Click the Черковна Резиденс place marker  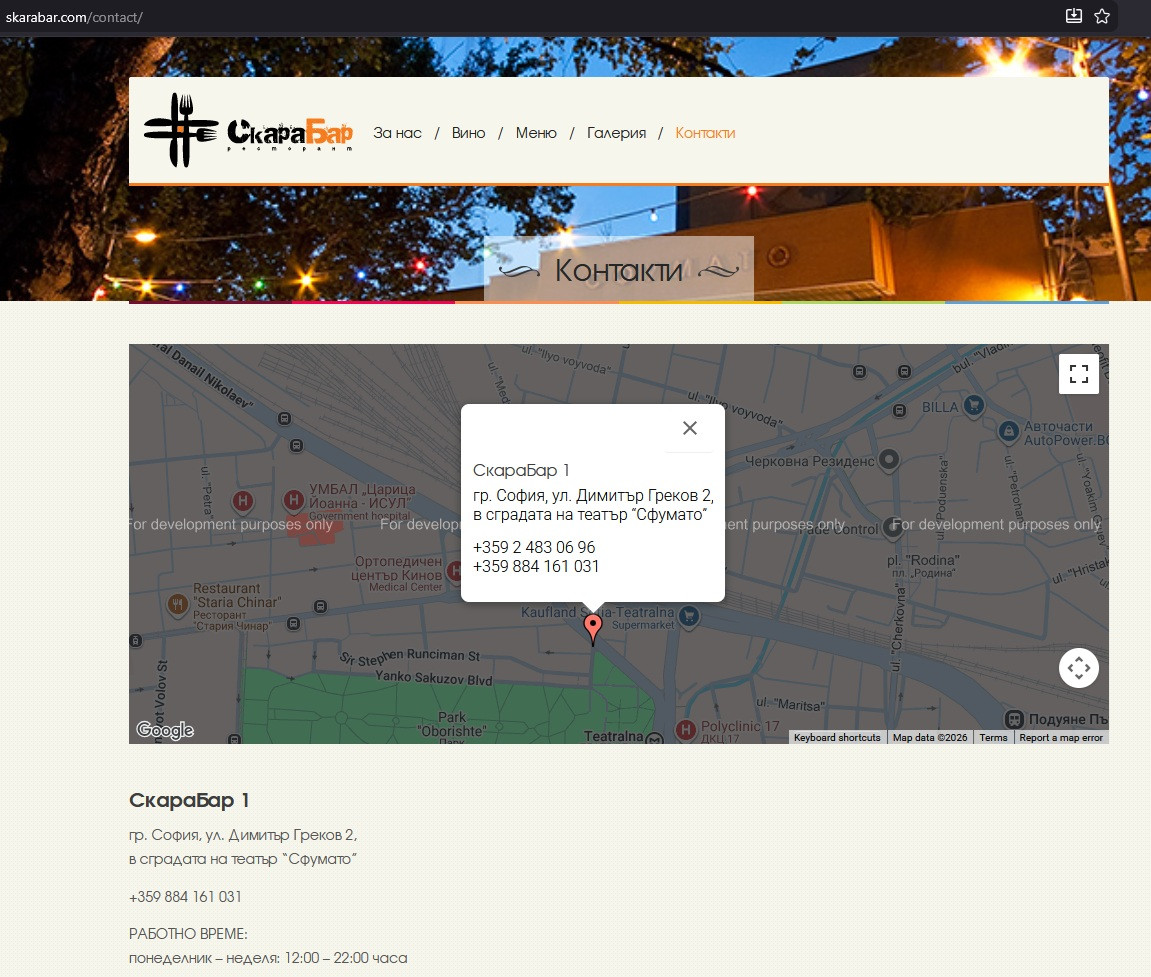pyautogui.click(x=889, y=460)
